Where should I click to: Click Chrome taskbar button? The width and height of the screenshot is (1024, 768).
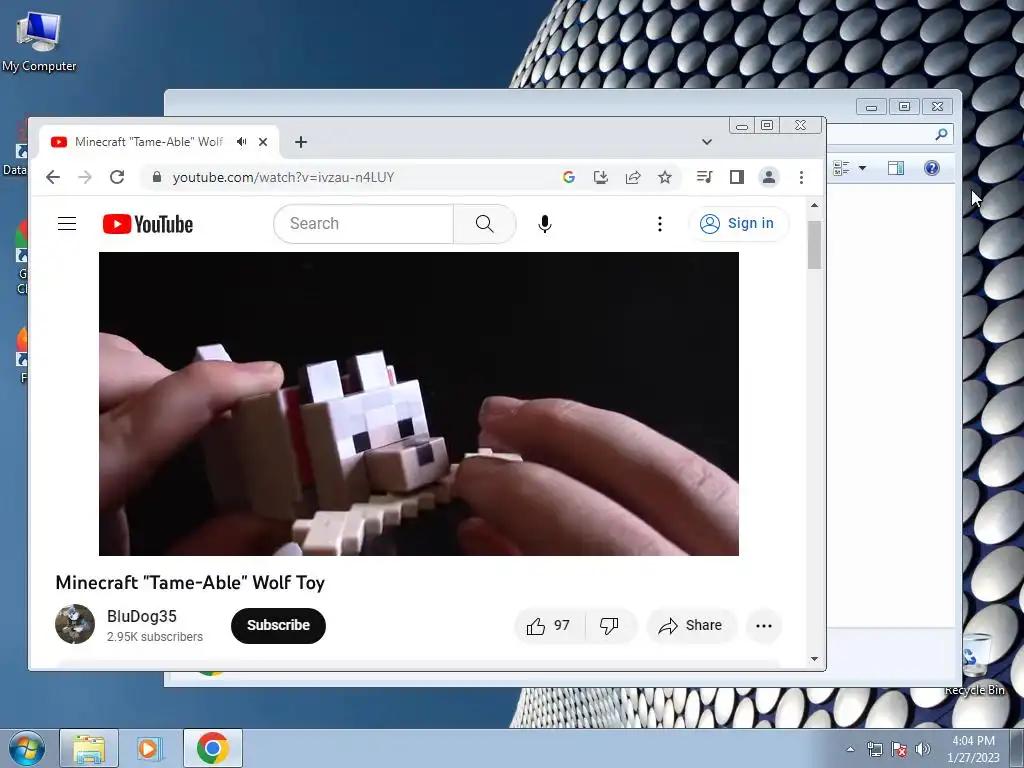click(213, 748)
